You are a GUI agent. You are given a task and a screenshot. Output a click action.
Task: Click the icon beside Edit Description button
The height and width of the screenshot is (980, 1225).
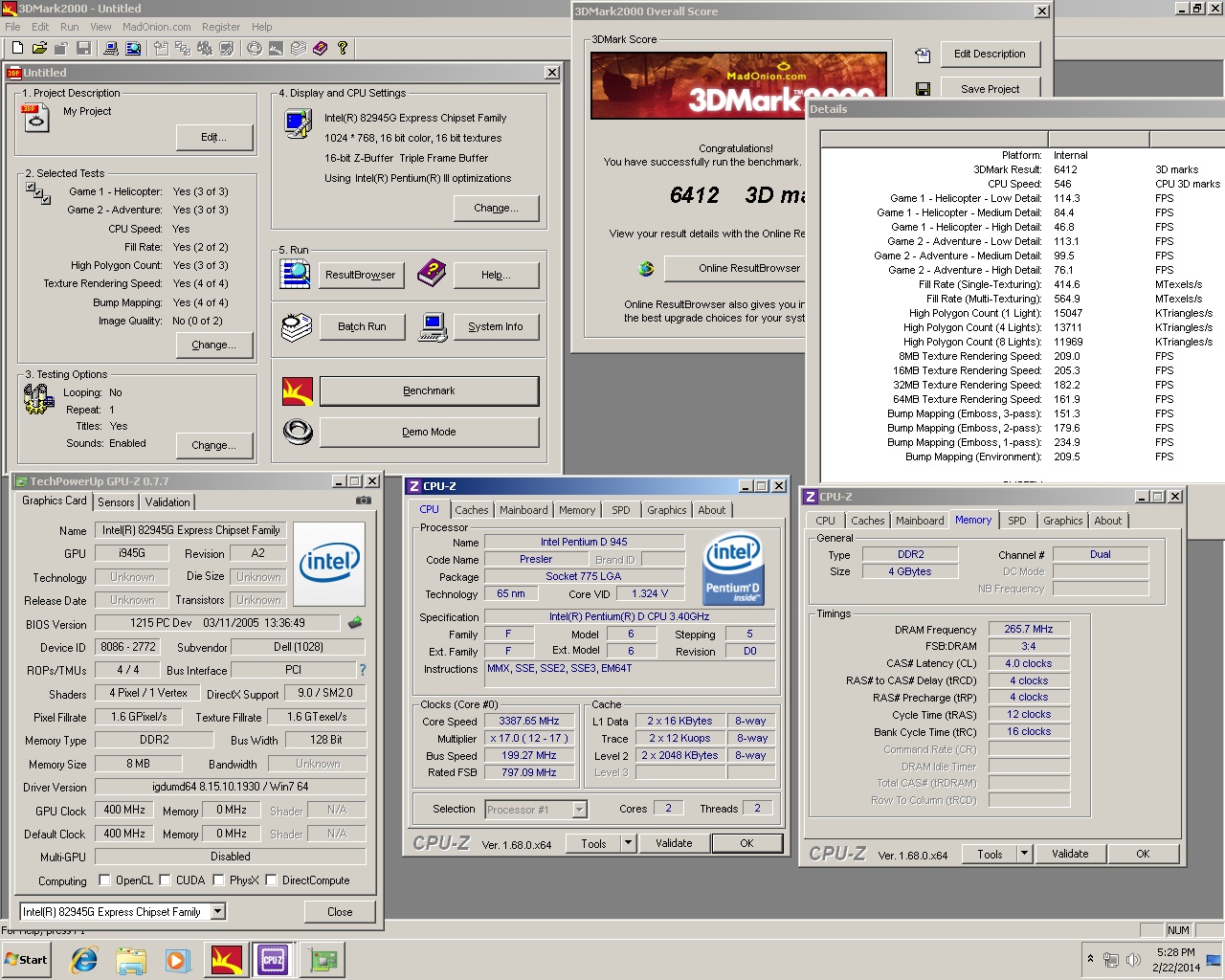point(923,55)
